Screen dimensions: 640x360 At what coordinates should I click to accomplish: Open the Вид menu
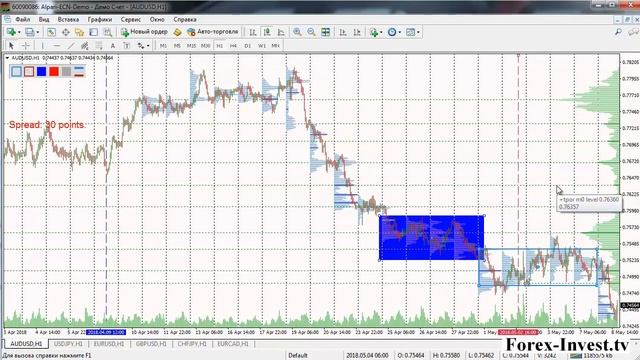[x=44, y=19]
